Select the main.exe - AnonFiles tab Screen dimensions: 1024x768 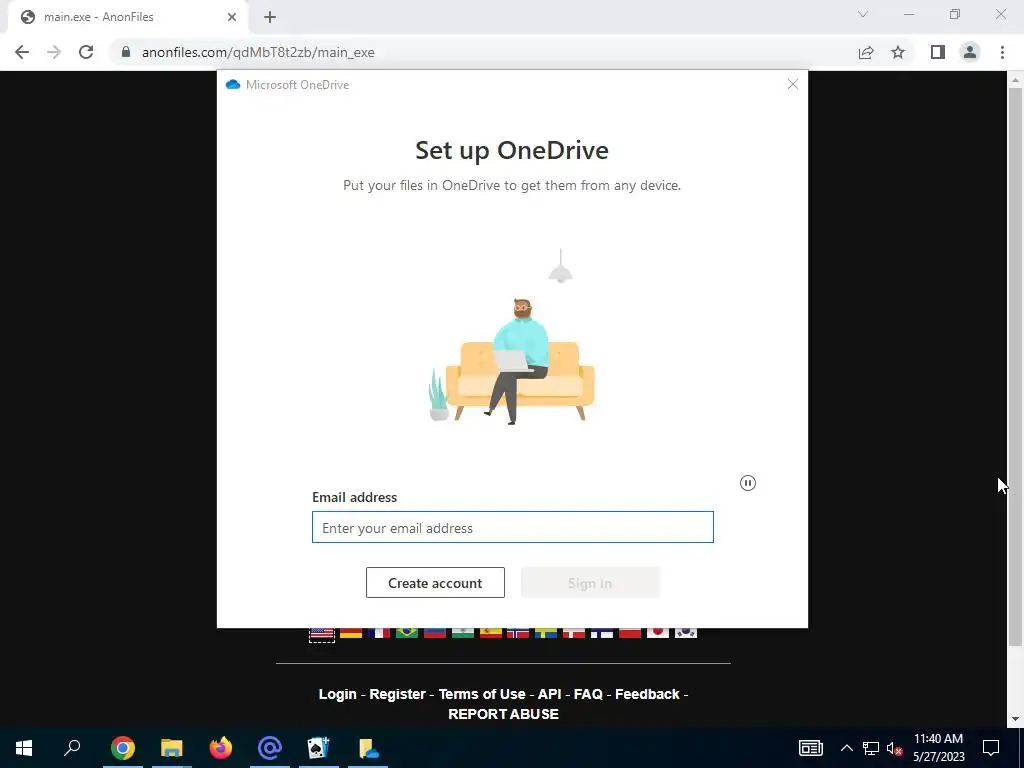(x=128, y=18)
